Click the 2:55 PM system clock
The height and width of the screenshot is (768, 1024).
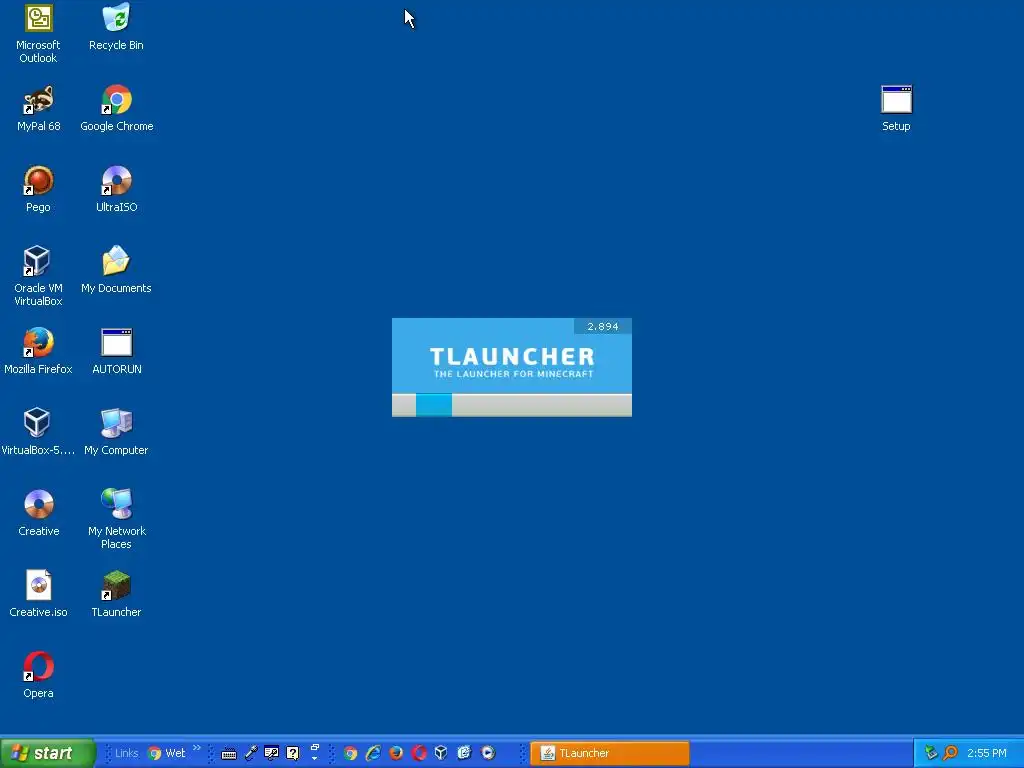click(x=987, y=753)
